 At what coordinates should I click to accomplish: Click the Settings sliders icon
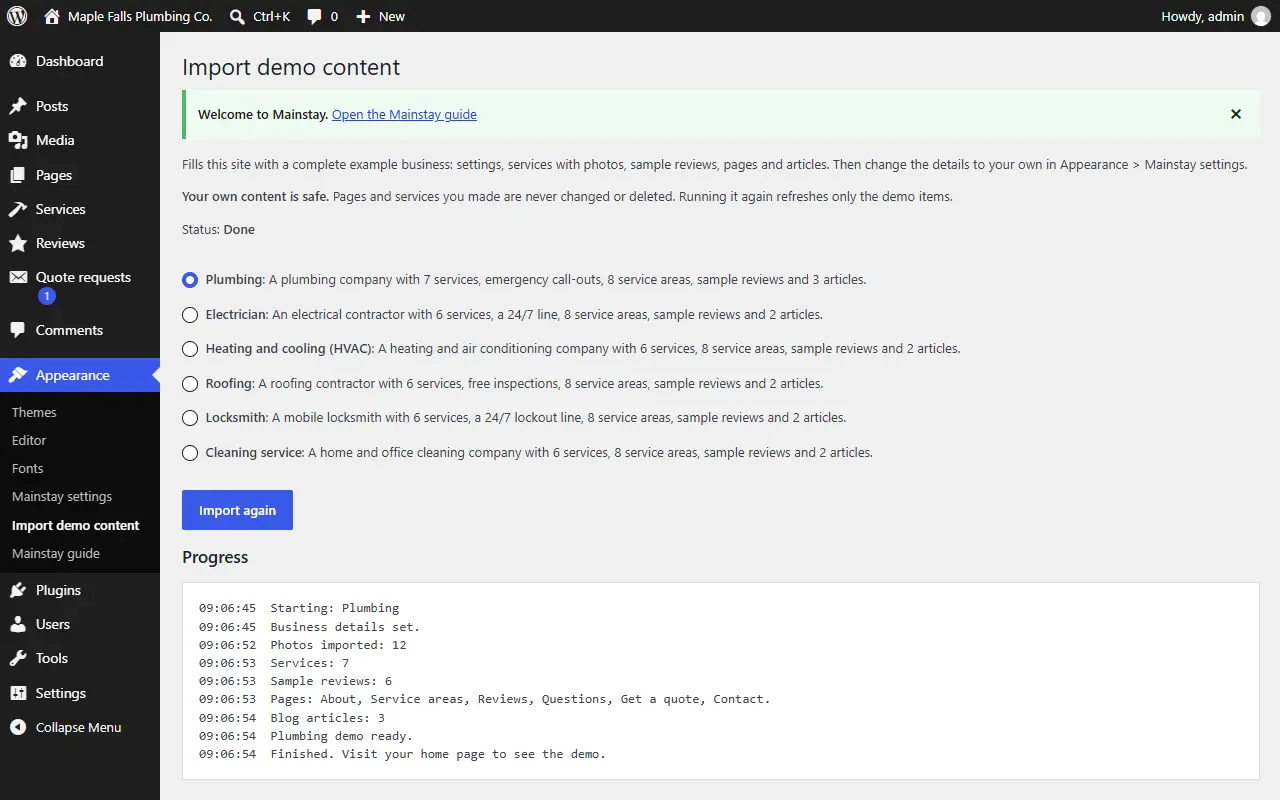[18, 693]
